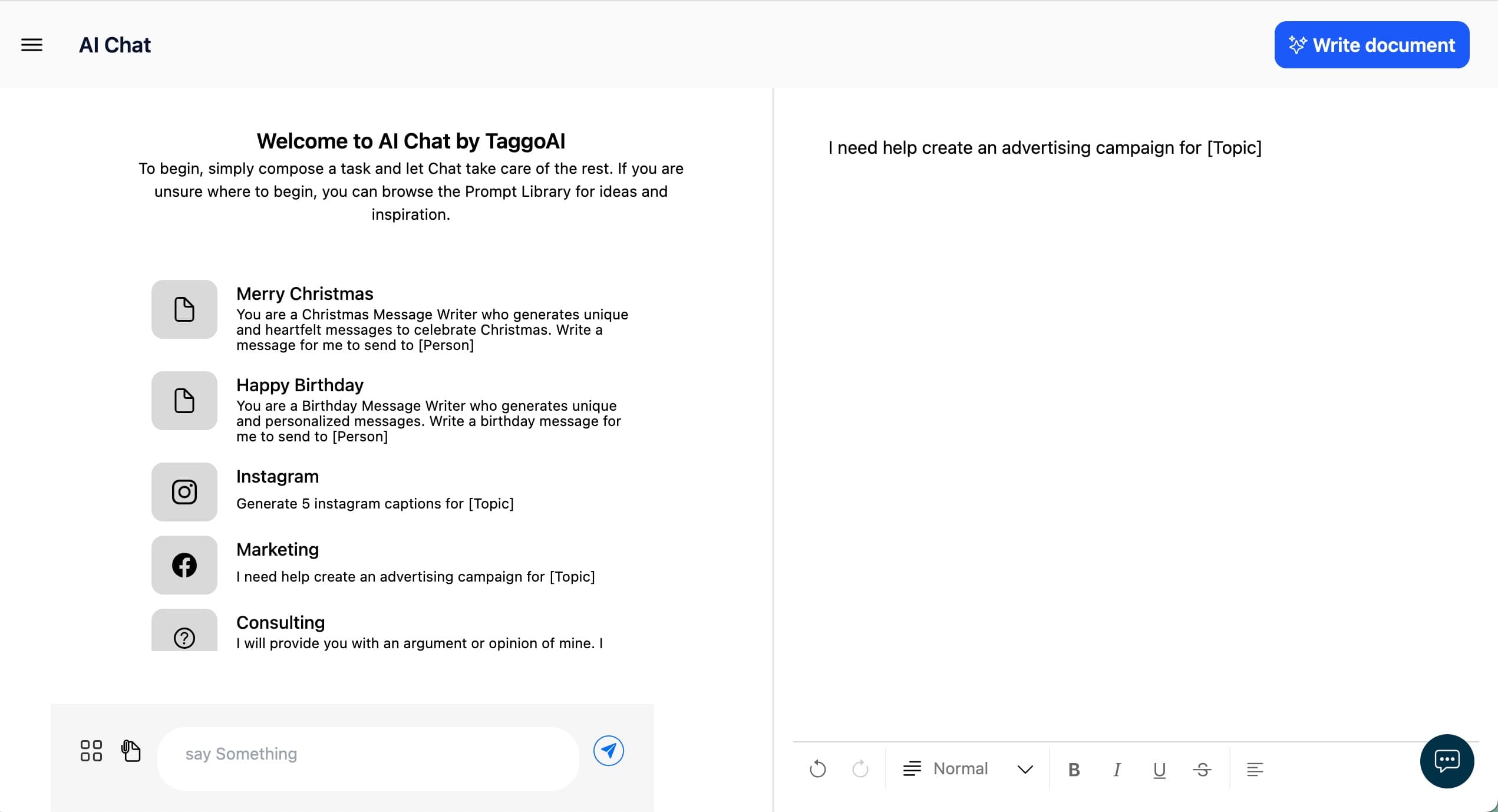The width and height of the screenshot is (1498, 812).
Task: Open prompt library grid icon
Action: tap(91, 751)
